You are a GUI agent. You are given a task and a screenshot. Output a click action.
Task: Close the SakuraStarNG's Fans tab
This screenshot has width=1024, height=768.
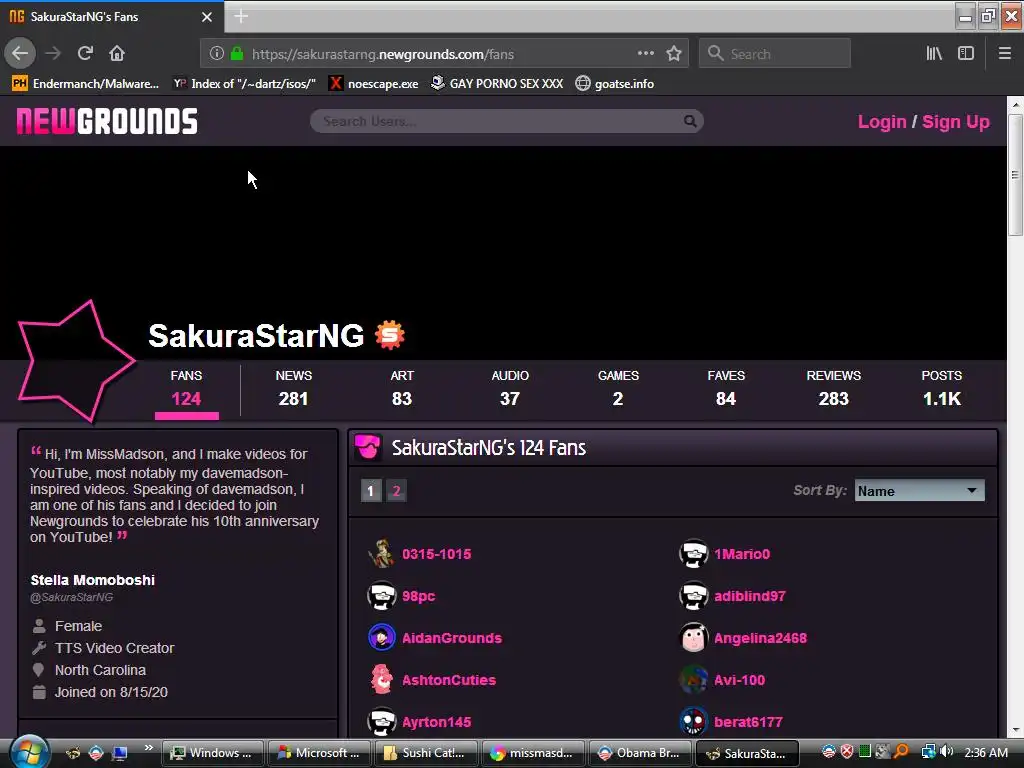point(207,17)
